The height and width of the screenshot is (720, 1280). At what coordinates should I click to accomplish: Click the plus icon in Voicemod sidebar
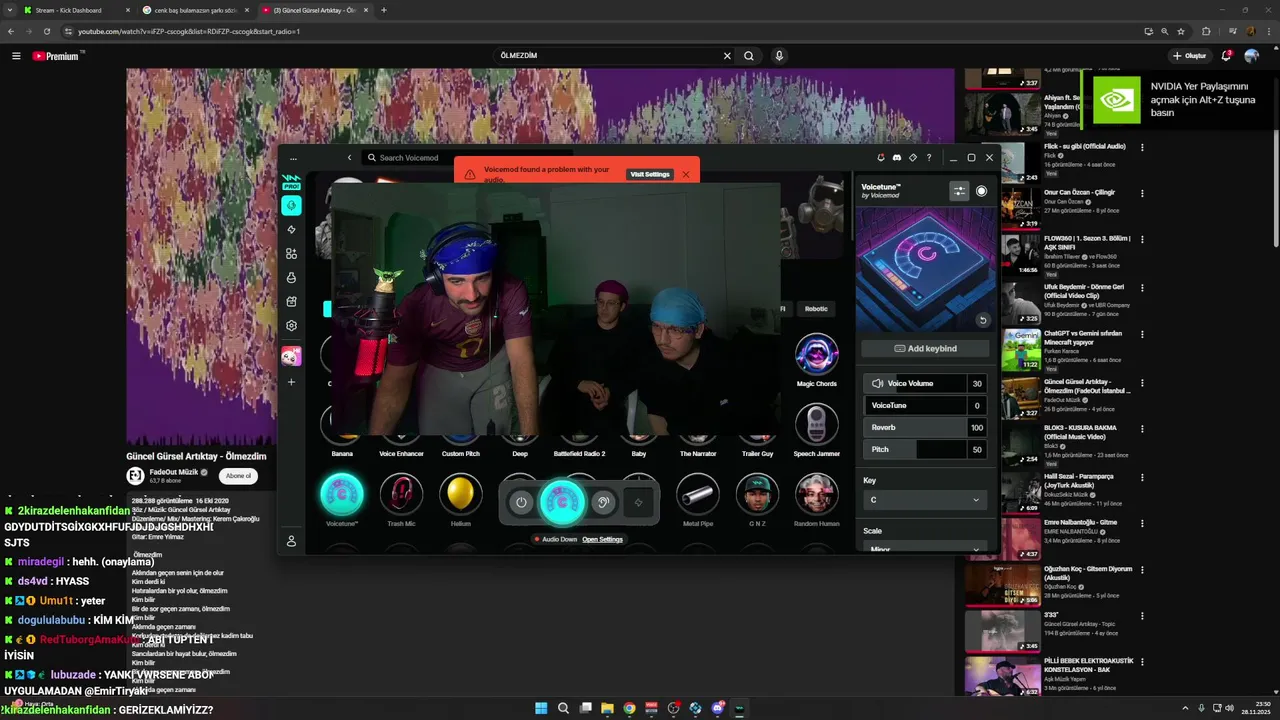pyautogui.click(x=291, y=382)
